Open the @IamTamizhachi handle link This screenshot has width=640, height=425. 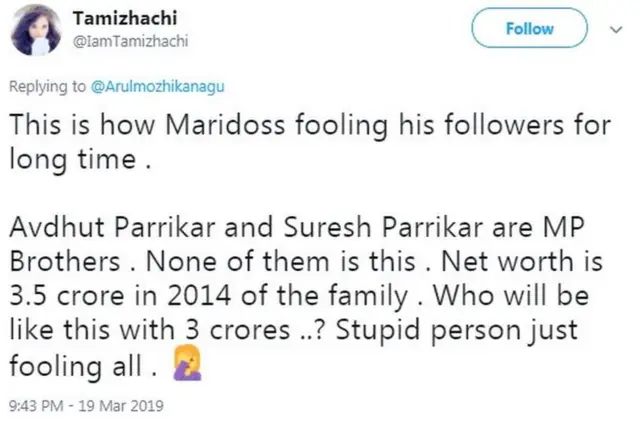pos(124,41)
